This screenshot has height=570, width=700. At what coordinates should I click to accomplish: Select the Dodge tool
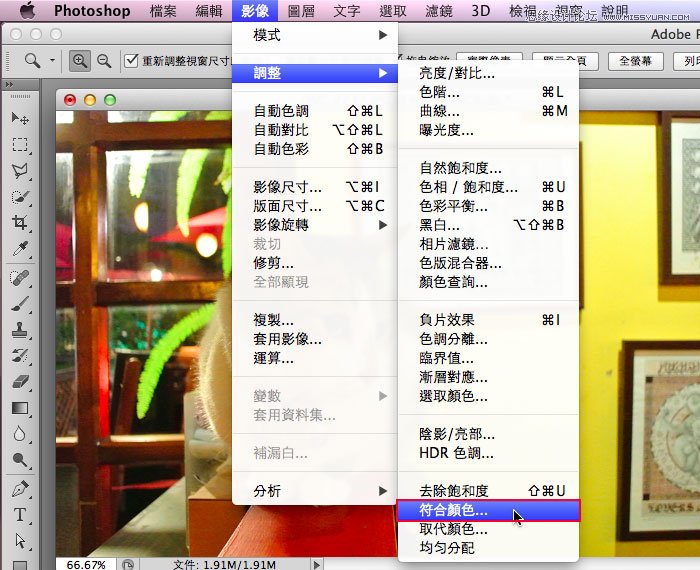tap(20, 460)
